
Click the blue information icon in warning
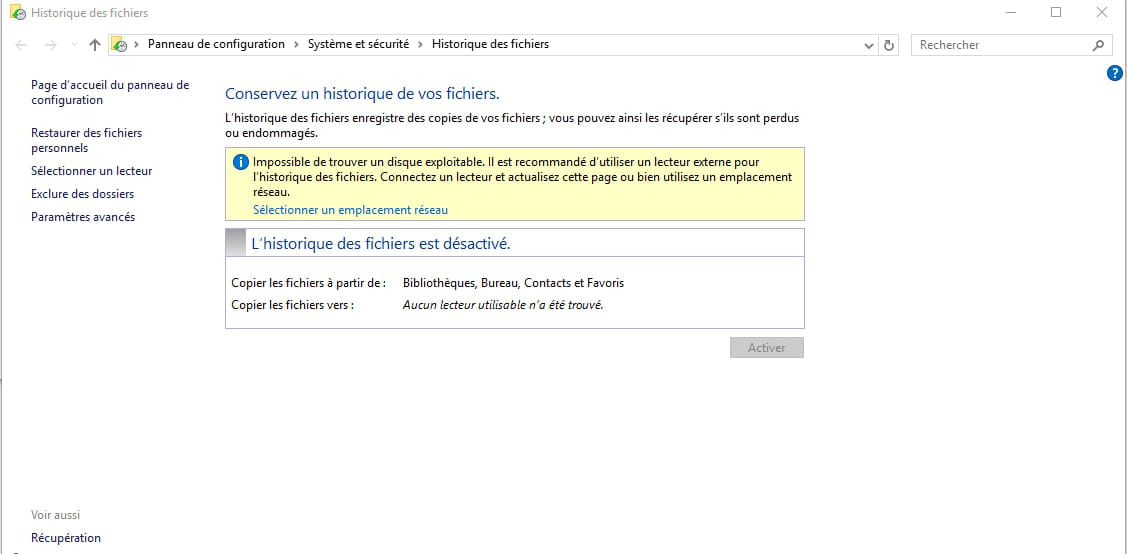point(241,162)
